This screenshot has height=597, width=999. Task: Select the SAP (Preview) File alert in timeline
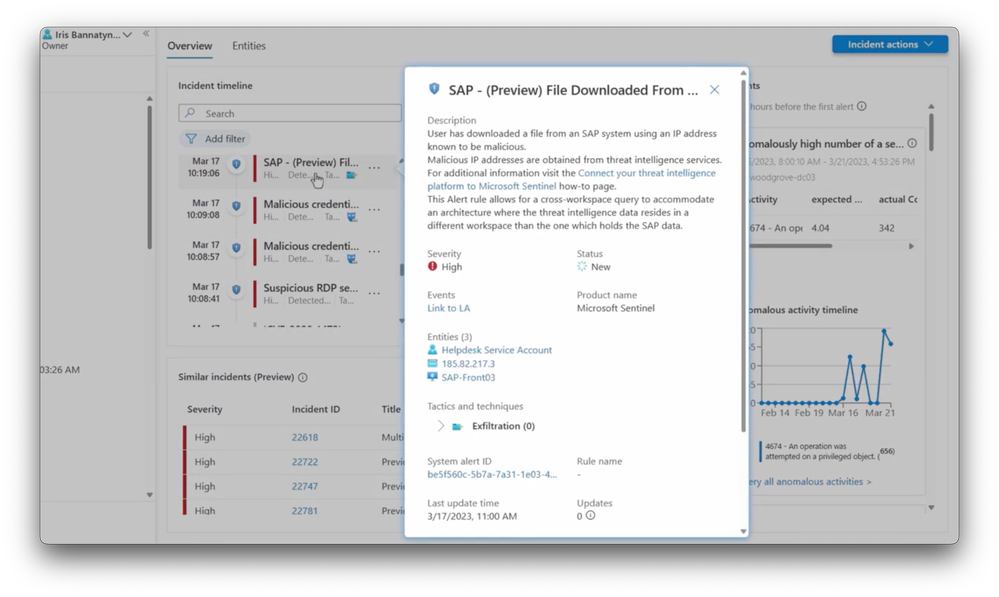[311, 162]
